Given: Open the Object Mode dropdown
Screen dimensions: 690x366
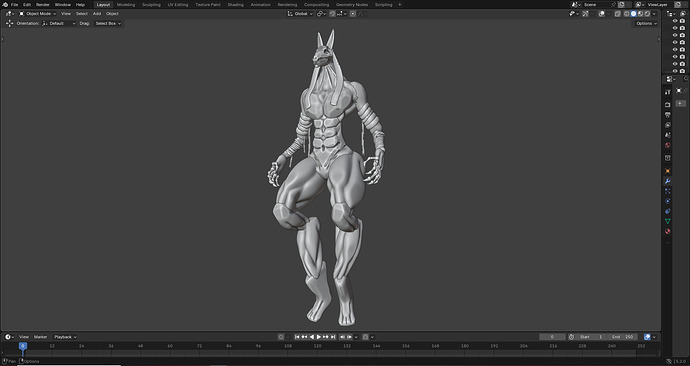Looking at the screenshot, I should (x=37, y=14).
